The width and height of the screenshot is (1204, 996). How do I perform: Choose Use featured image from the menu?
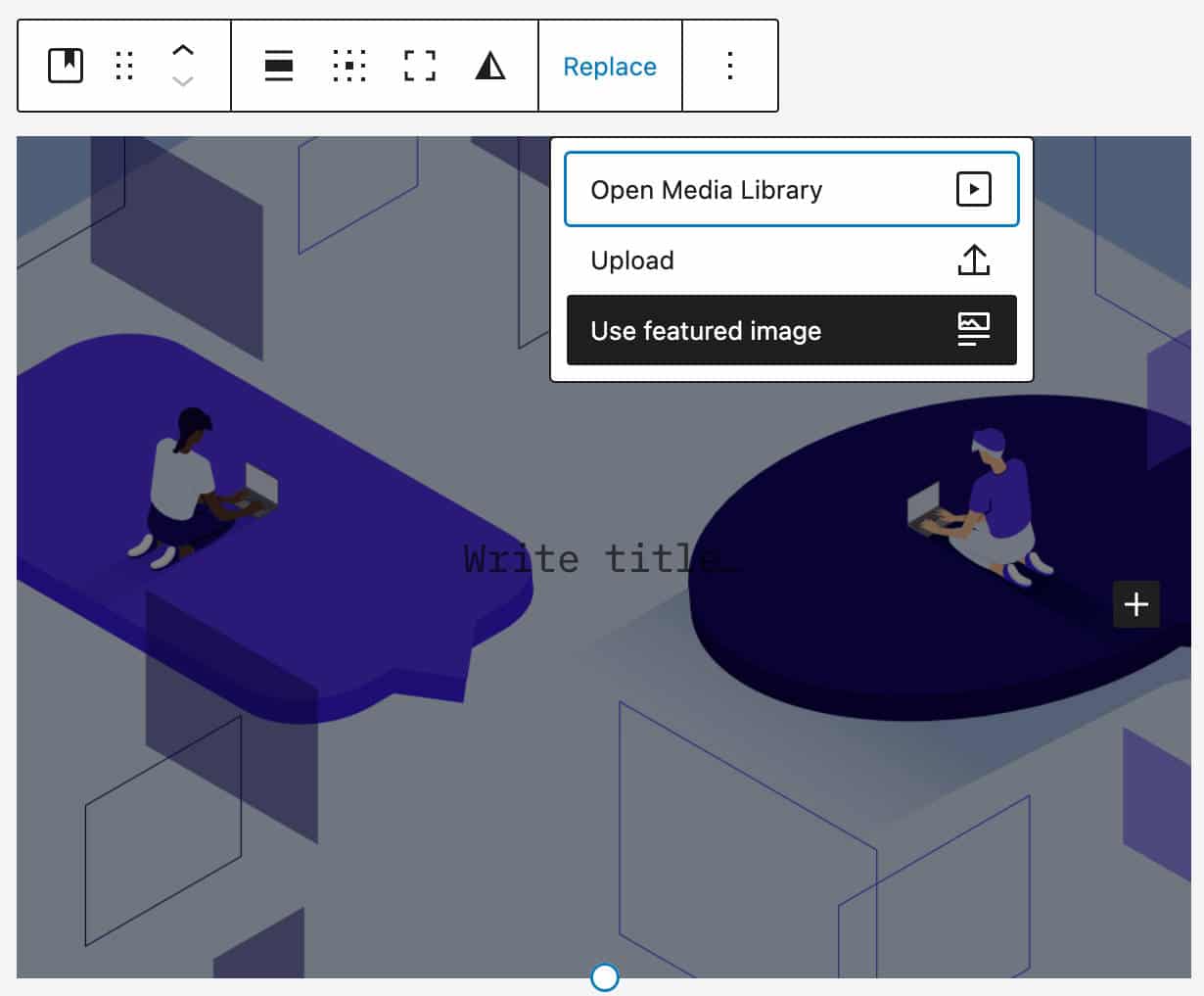pyautogui.click(x=706, y=330)
